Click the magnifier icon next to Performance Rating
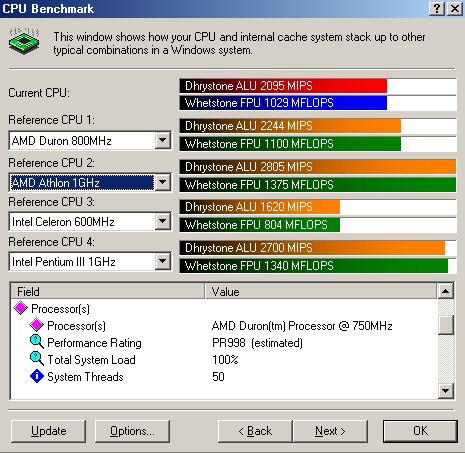Image resolution: width=465 pixels, height=453 pixels. [37, 342]
